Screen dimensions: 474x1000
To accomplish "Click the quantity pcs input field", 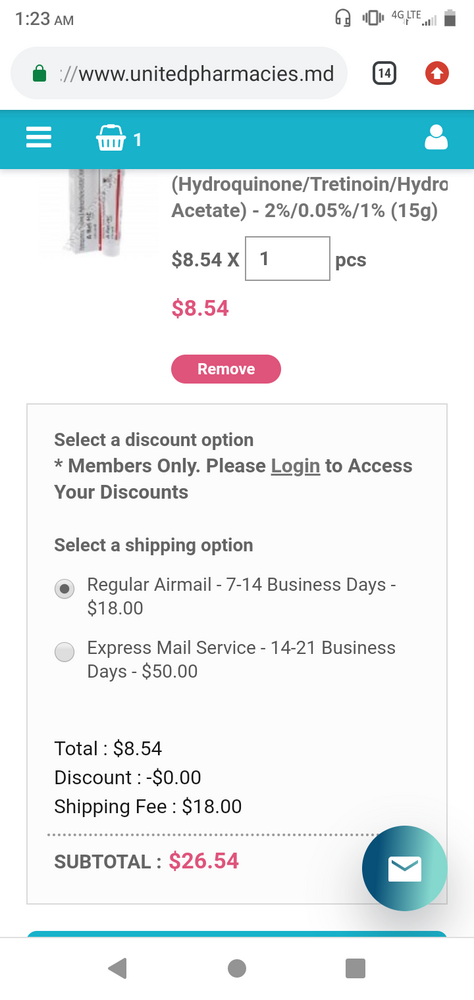I will pos(288,258).
